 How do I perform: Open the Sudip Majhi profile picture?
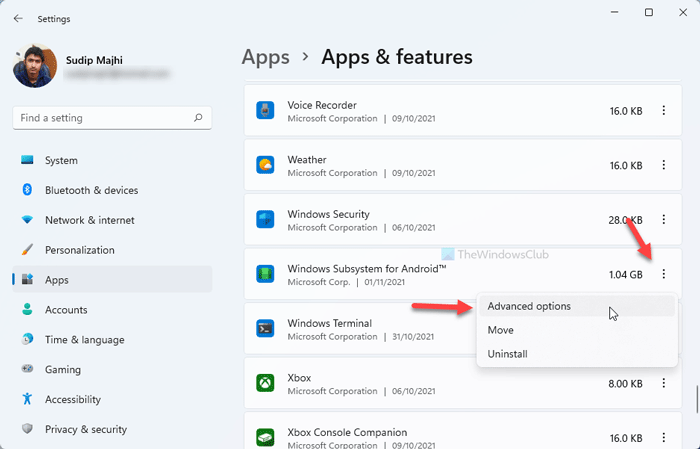(35, 66)
